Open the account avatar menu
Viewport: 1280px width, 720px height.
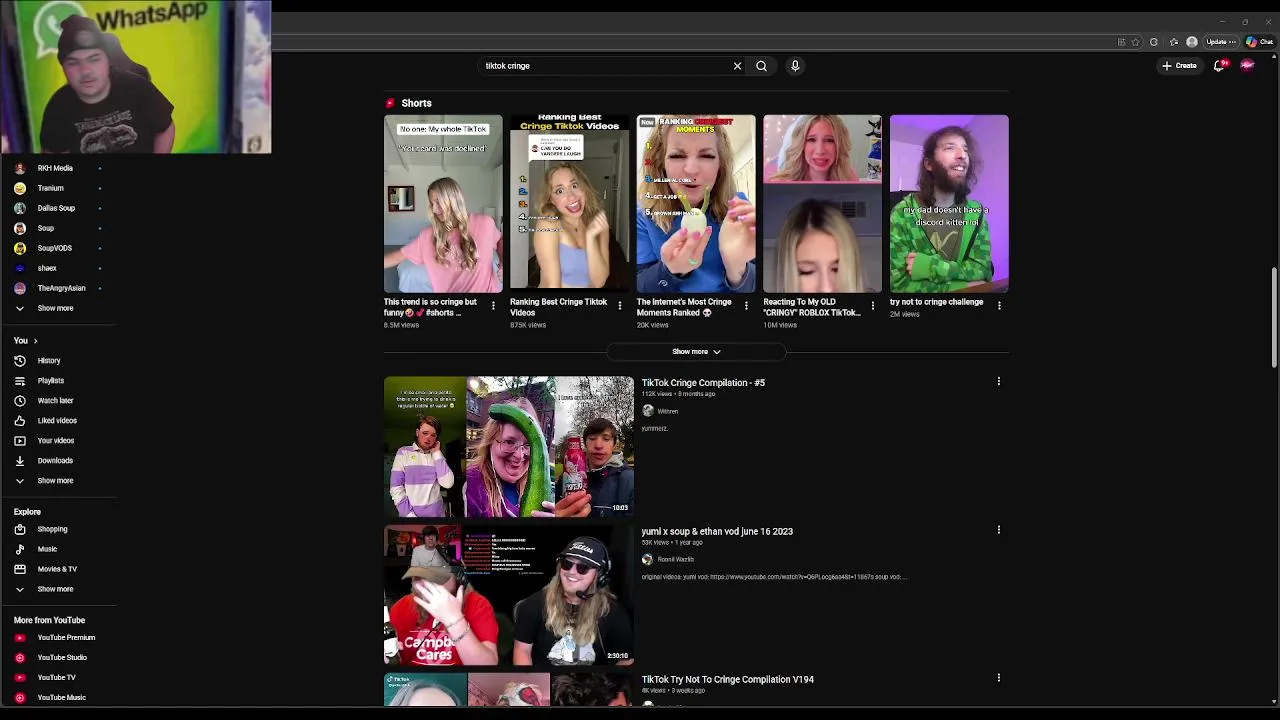(1247, 66)
